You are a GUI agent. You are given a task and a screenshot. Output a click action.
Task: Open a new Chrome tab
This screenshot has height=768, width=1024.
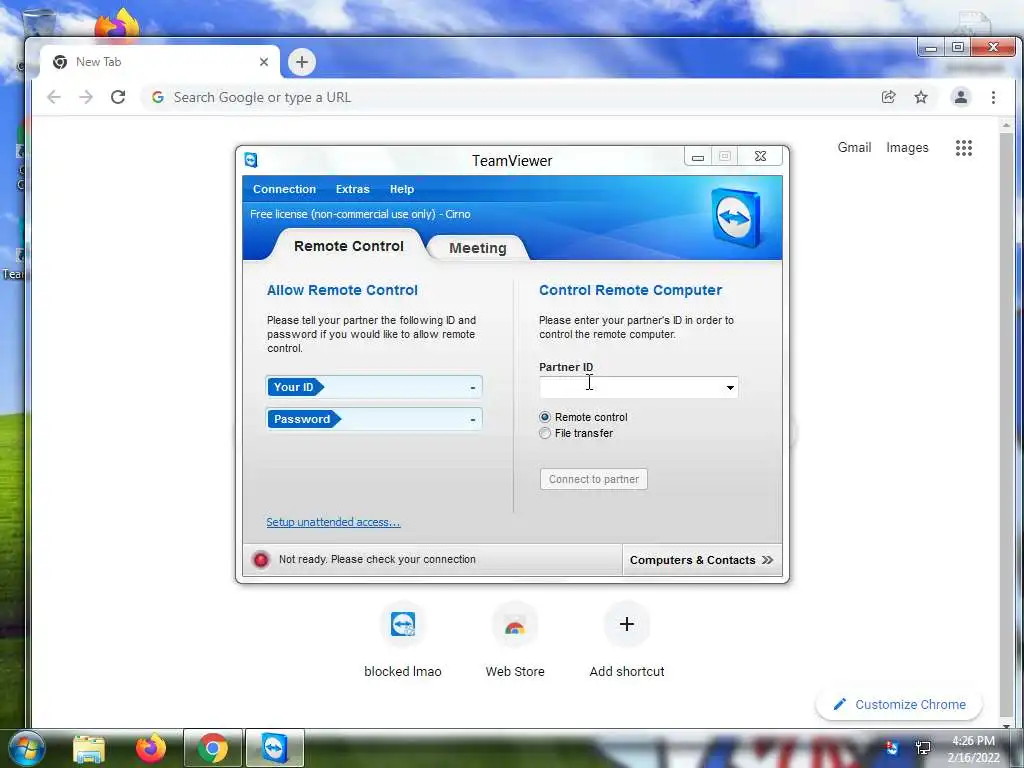point(302,62)
